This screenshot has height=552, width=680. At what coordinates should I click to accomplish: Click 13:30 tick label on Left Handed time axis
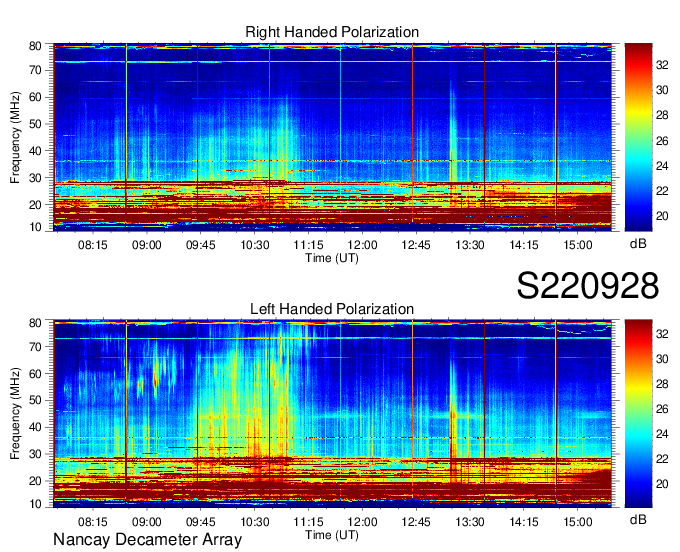pos(470,522)
